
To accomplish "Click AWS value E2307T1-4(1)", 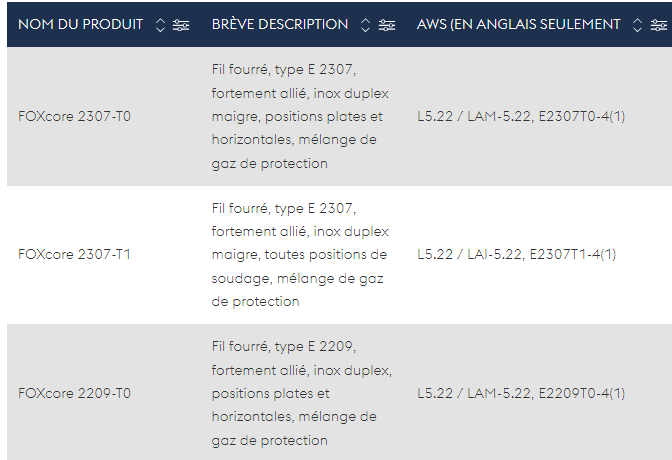I will (573, 255).
